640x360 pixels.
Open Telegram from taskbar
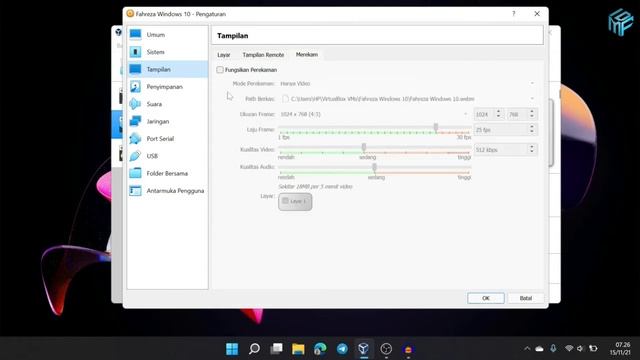[x=342, y=349]
